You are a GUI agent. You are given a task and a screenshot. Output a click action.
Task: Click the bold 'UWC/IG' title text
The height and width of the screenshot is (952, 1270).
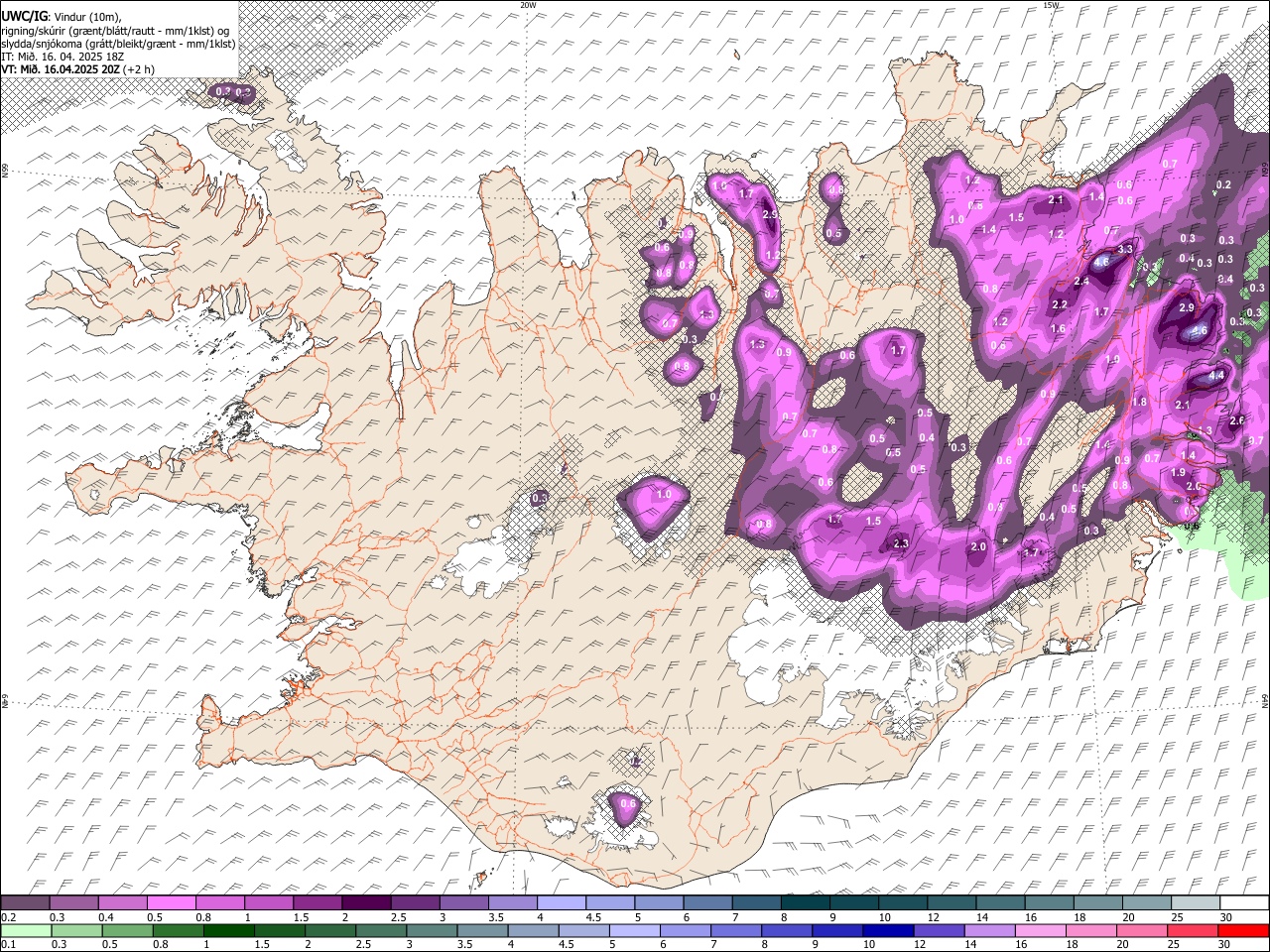[23, 17]
